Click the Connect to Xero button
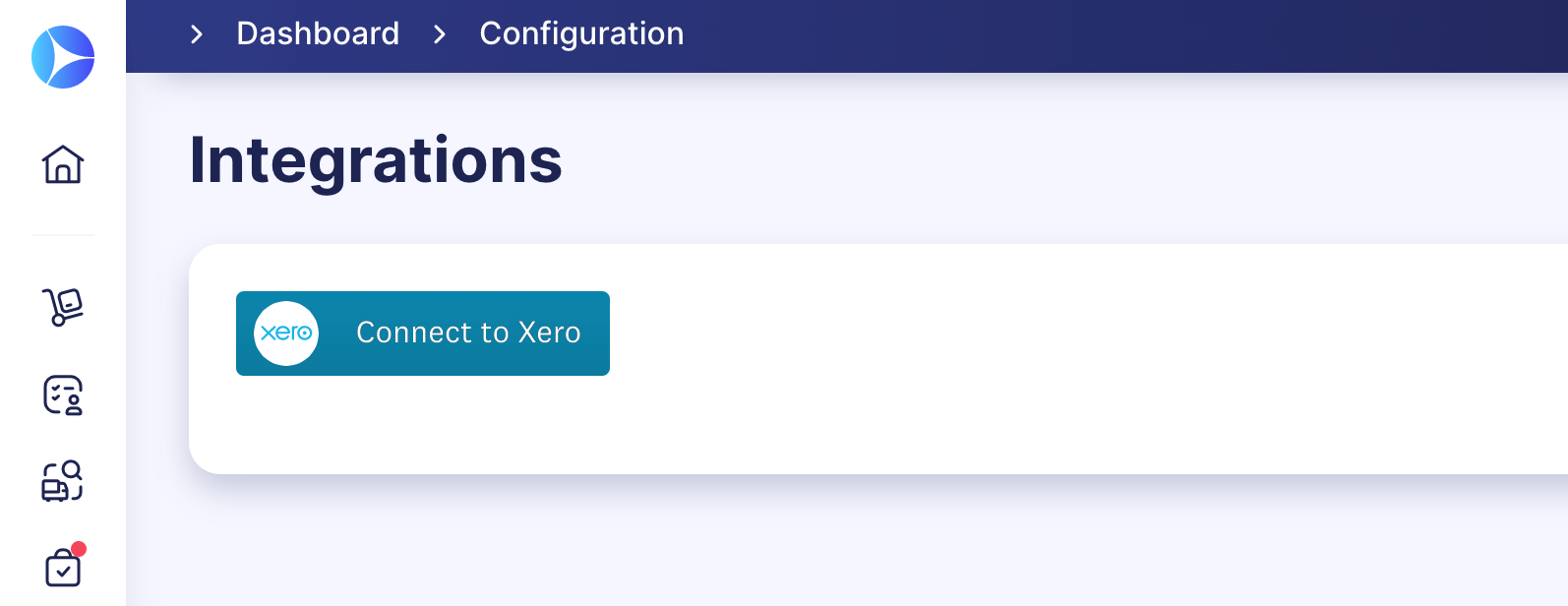This screenshot has width=1568, height=606. click(x=423, y=333)
